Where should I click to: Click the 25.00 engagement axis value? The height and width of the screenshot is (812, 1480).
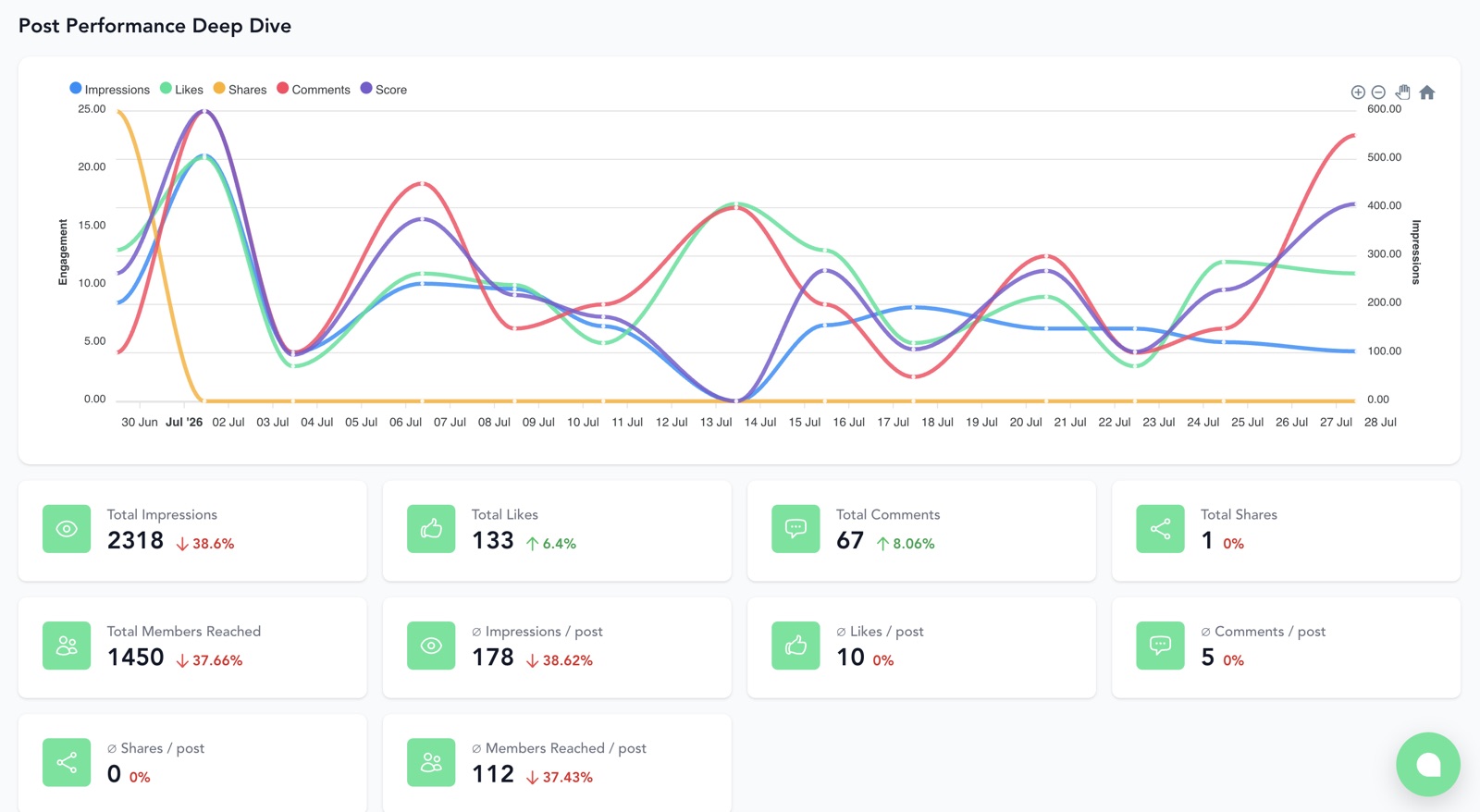coord(92,109)
